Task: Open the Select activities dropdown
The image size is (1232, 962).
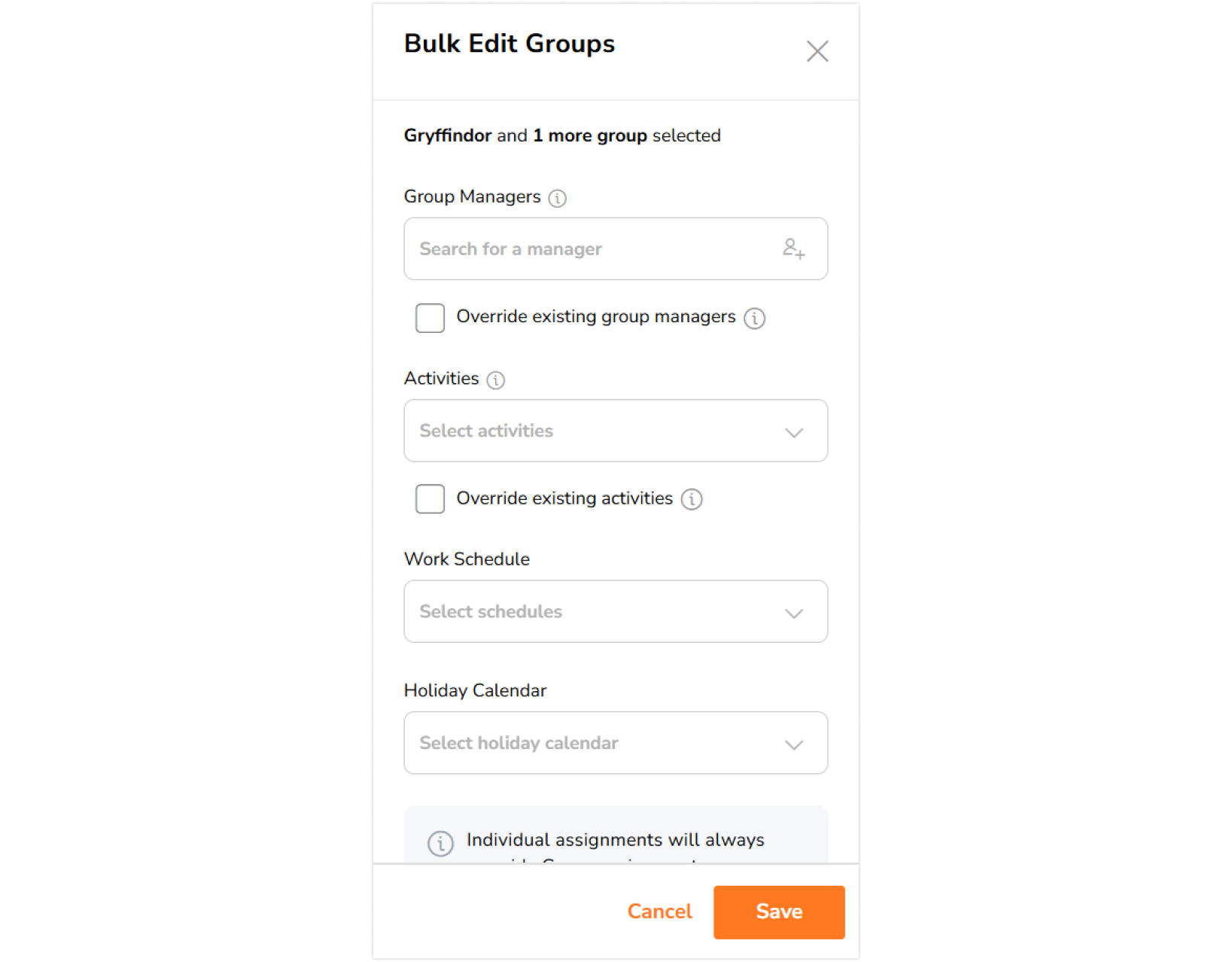Action: tap(616, 431)
